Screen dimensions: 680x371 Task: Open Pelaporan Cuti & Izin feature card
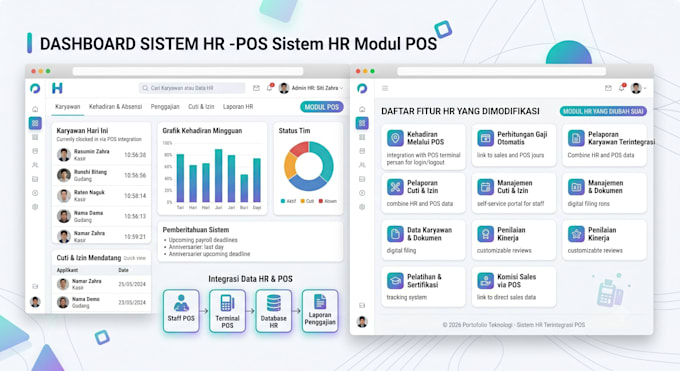(424, 193)
